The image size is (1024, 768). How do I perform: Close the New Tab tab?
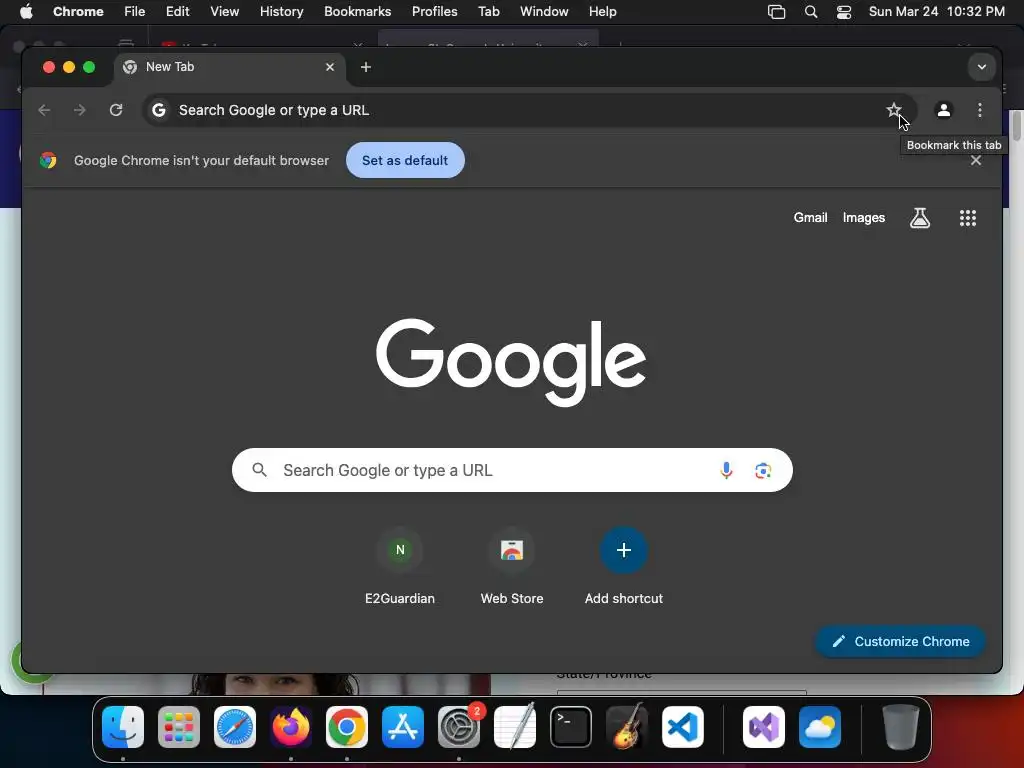click(330, 67)
